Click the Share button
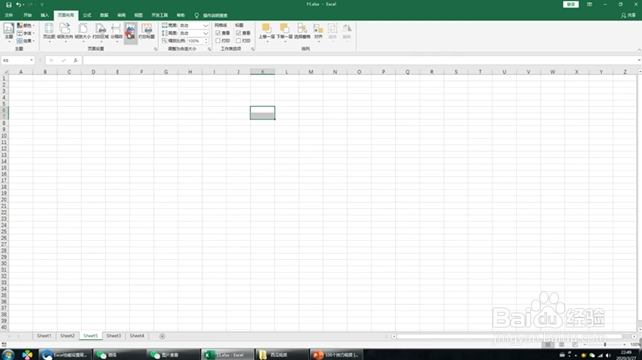642x360 pixels. tap(628, 15)
